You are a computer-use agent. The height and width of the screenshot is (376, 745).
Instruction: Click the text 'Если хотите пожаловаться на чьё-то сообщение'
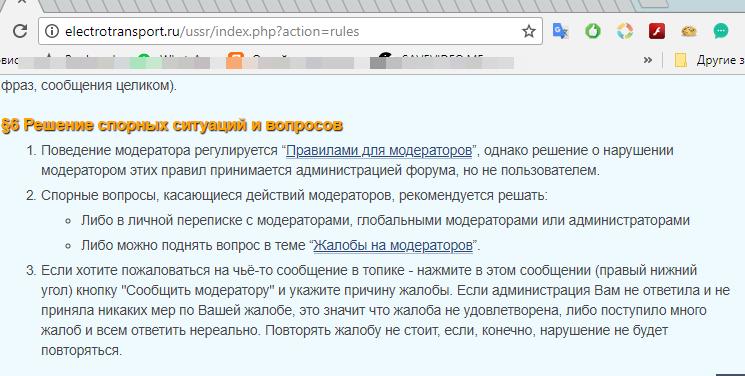coord(194,270)
